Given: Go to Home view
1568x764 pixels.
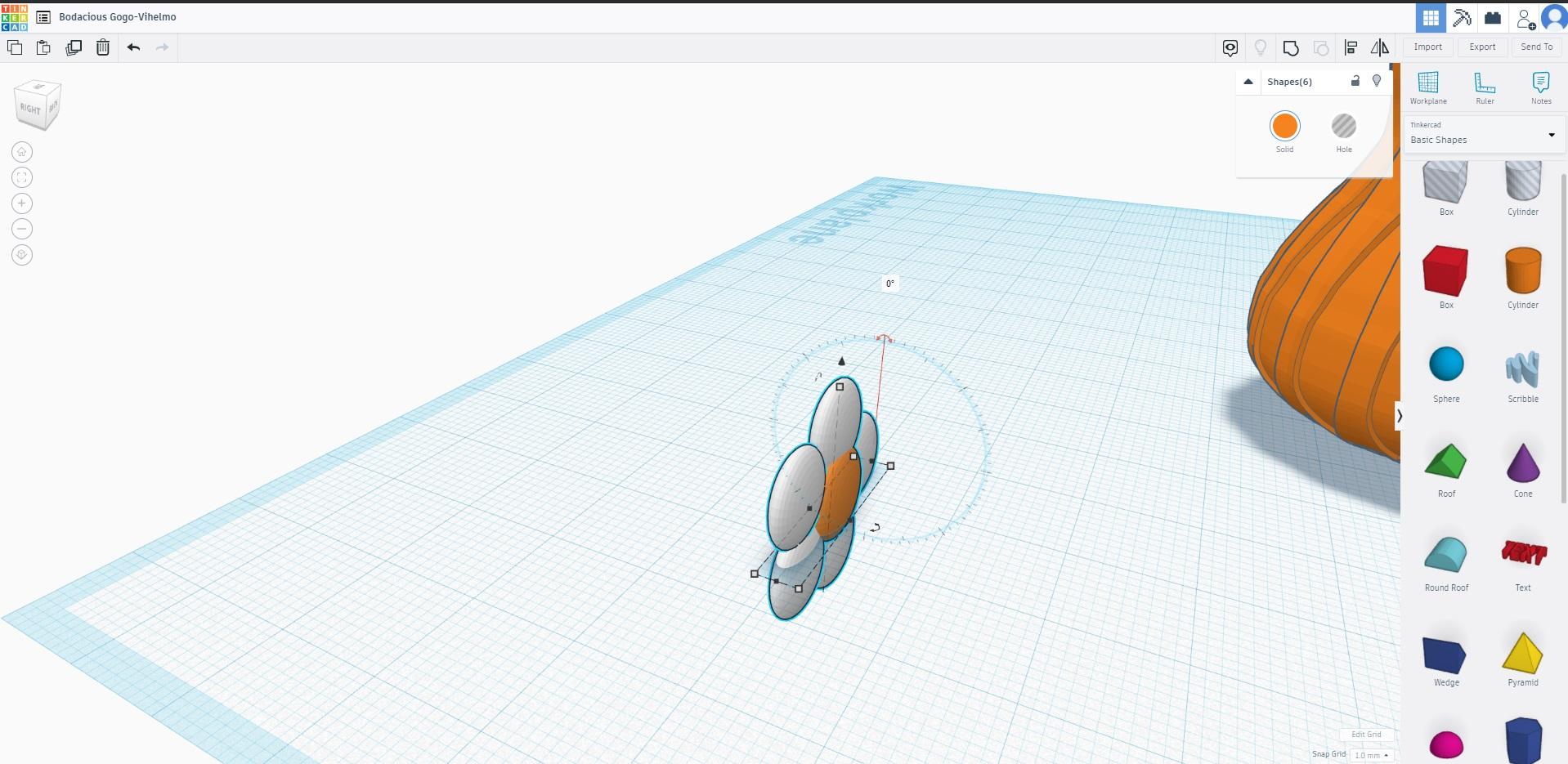Looking at the screenshot, I should tap(22, 152).
